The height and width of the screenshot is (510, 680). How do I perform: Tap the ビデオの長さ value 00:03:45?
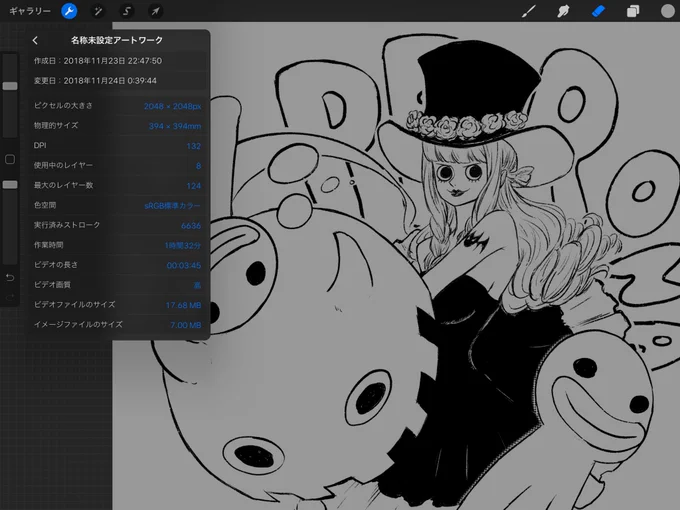point(184,265)
